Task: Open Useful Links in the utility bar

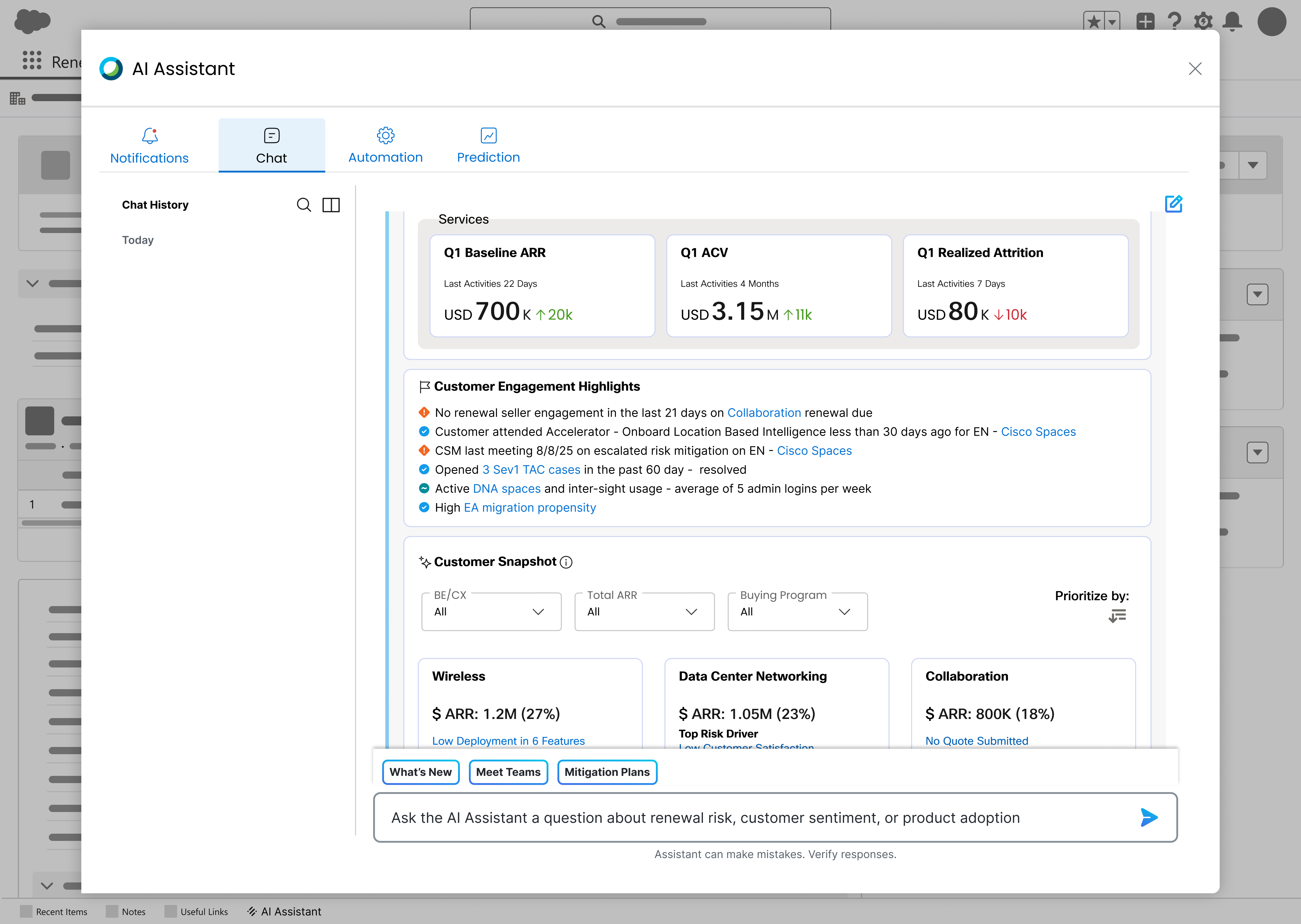Action: pyautogui.click(x=196, y=911)
